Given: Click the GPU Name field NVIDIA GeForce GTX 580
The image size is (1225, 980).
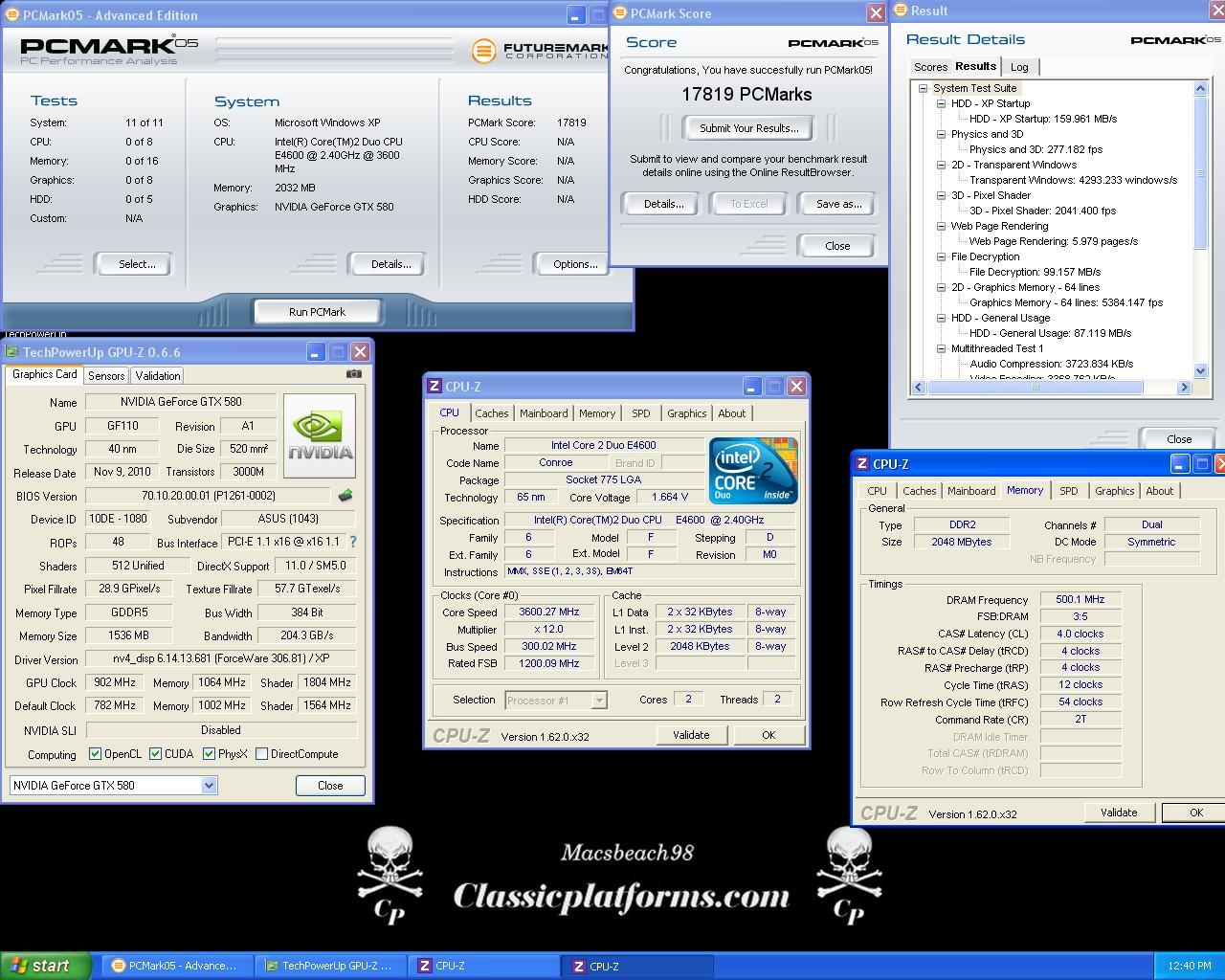Looking at the screenshot, I should click(181, 403).
